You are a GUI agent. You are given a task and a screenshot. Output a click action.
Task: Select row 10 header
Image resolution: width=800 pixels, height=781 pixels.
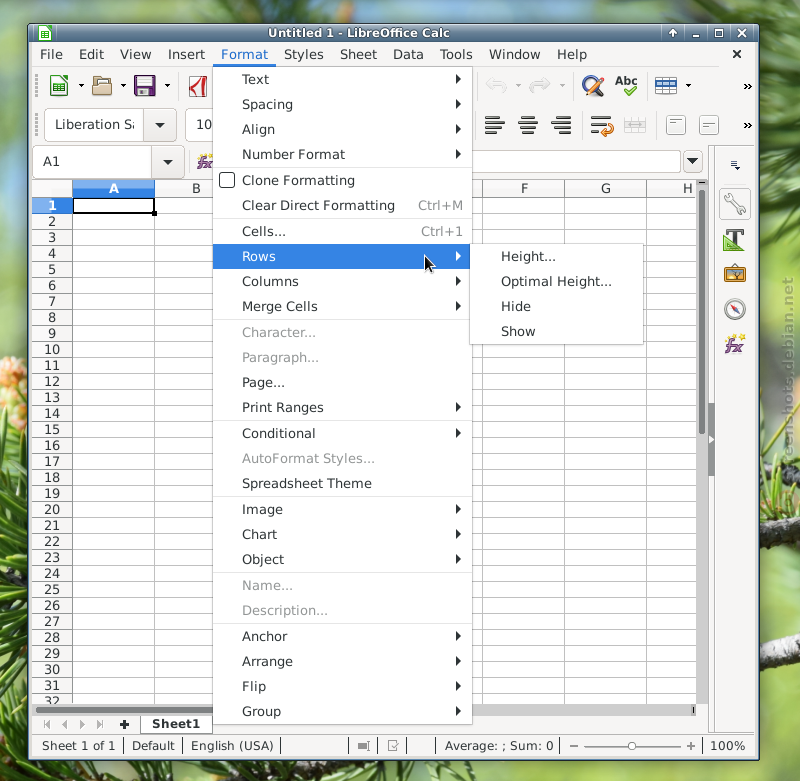point(52,350)
